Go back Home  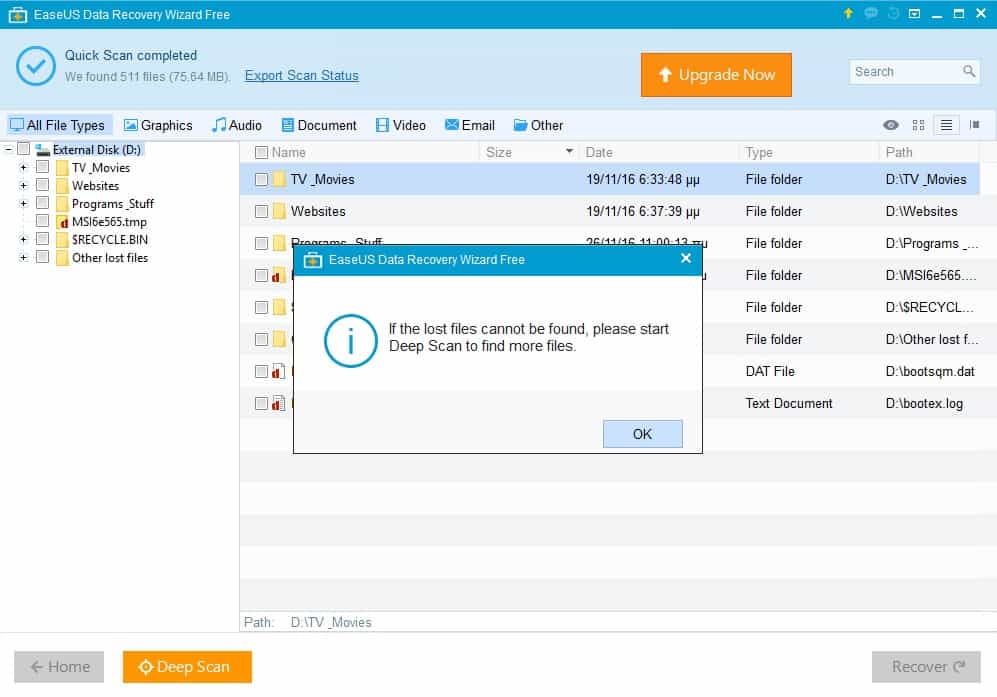tap(59, 666)
